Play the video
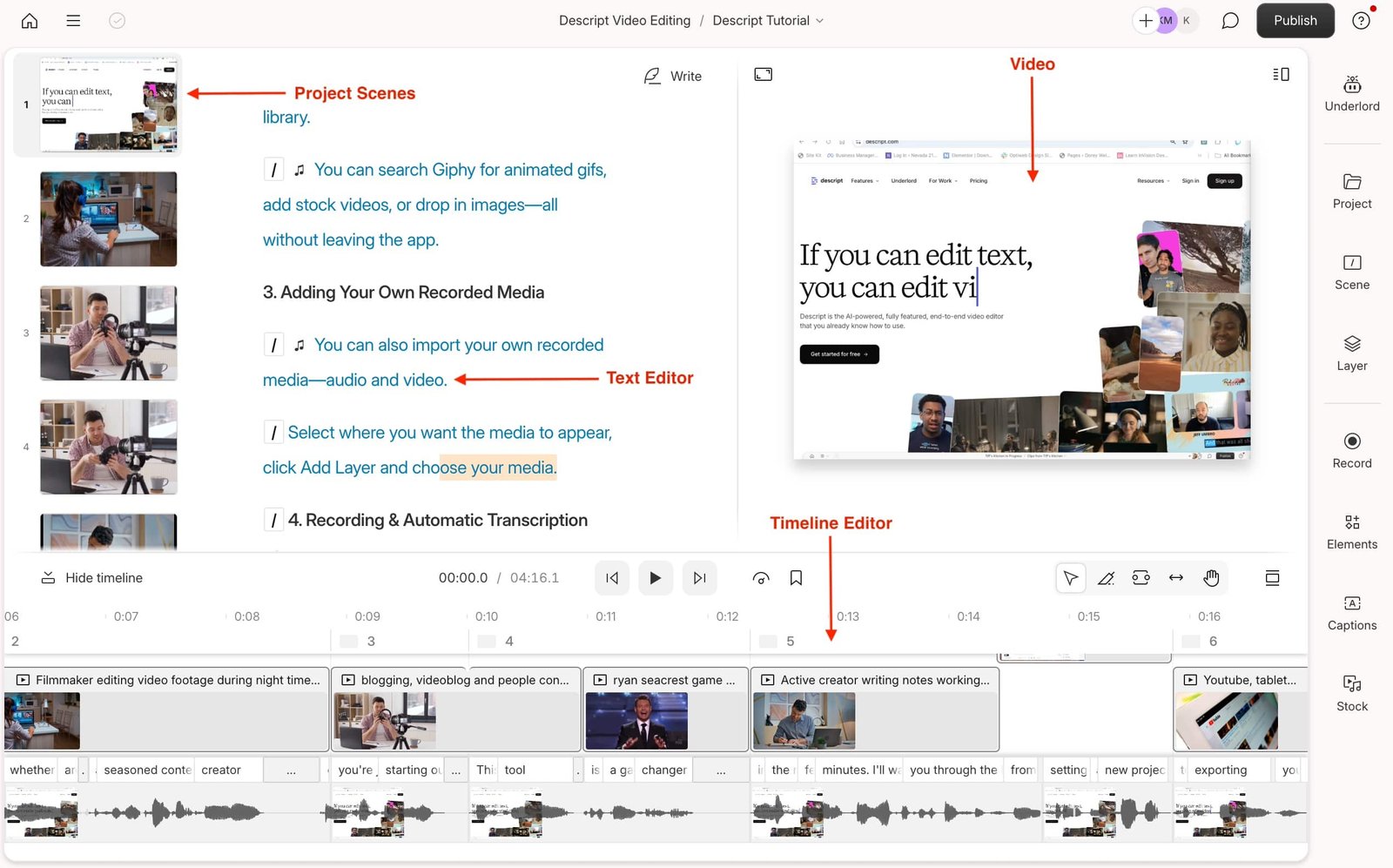 656,578
